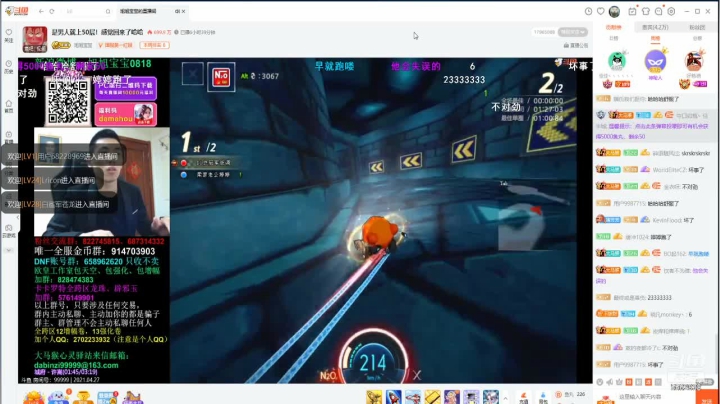This screenshot has width=720, height=404.
Task: Open watch history clock icon in title bar
Action: (x=588, y=11)
